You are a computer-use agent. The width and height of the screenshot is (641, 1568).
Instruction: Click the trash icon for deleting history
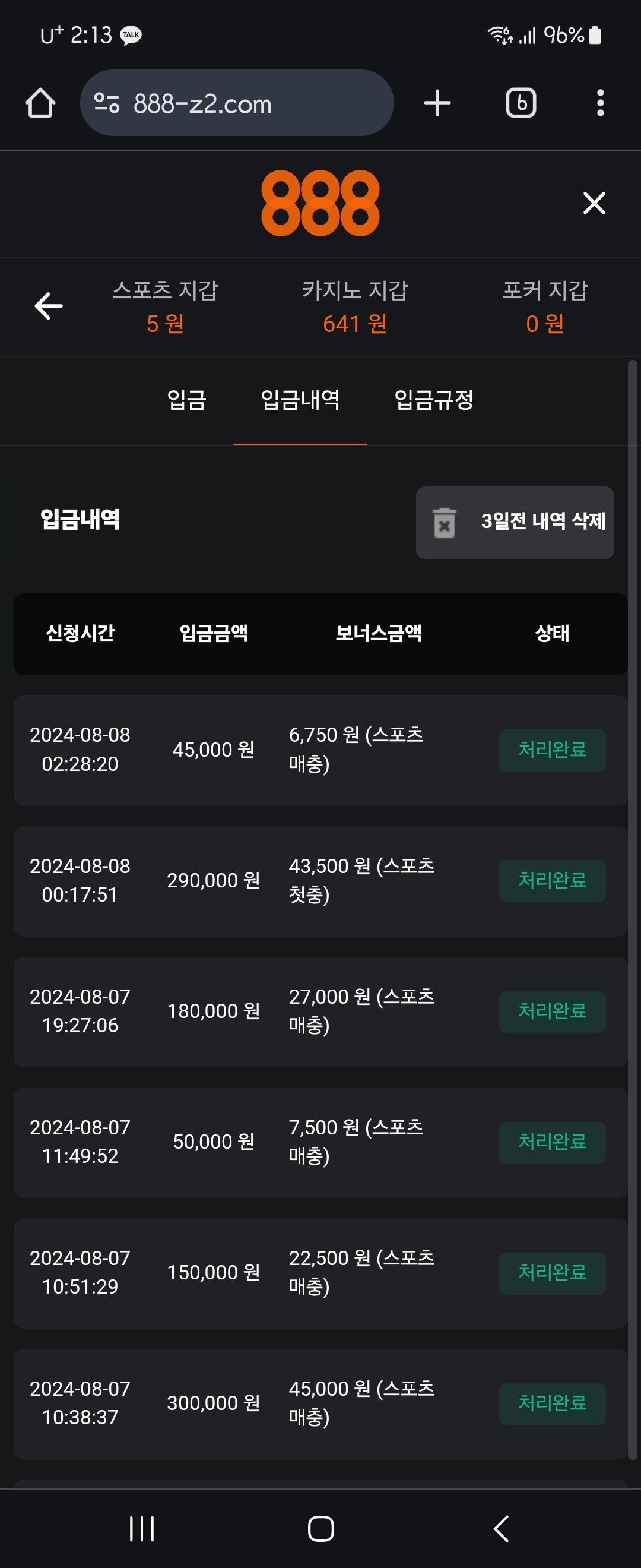pos(444,522)
